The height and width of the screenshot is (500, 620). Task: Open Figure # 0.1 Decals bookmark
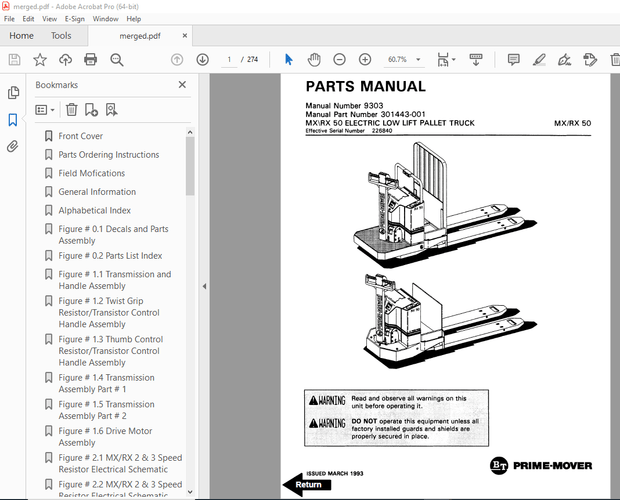point(113,235)
